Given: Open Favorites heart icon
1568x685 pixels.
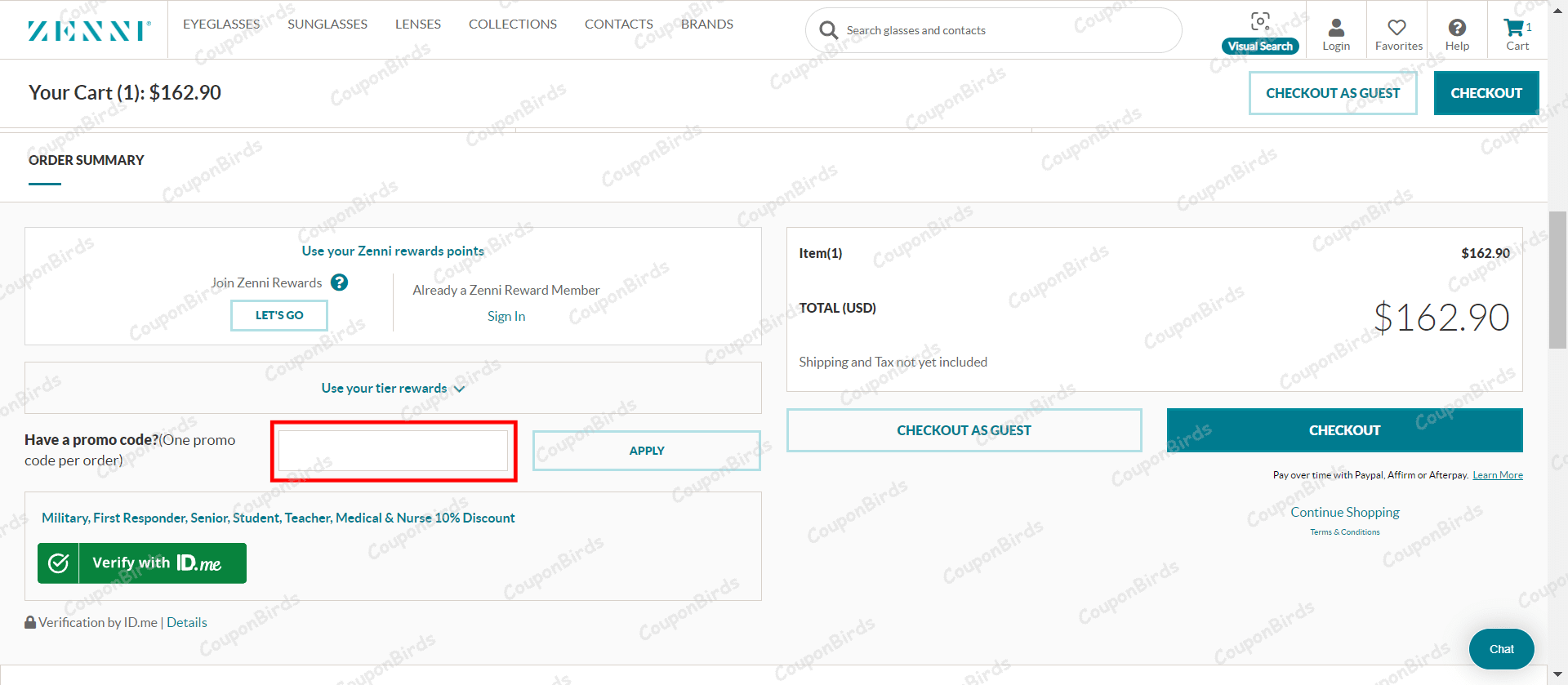Looking at the screenshot, I should point(1397,29).
